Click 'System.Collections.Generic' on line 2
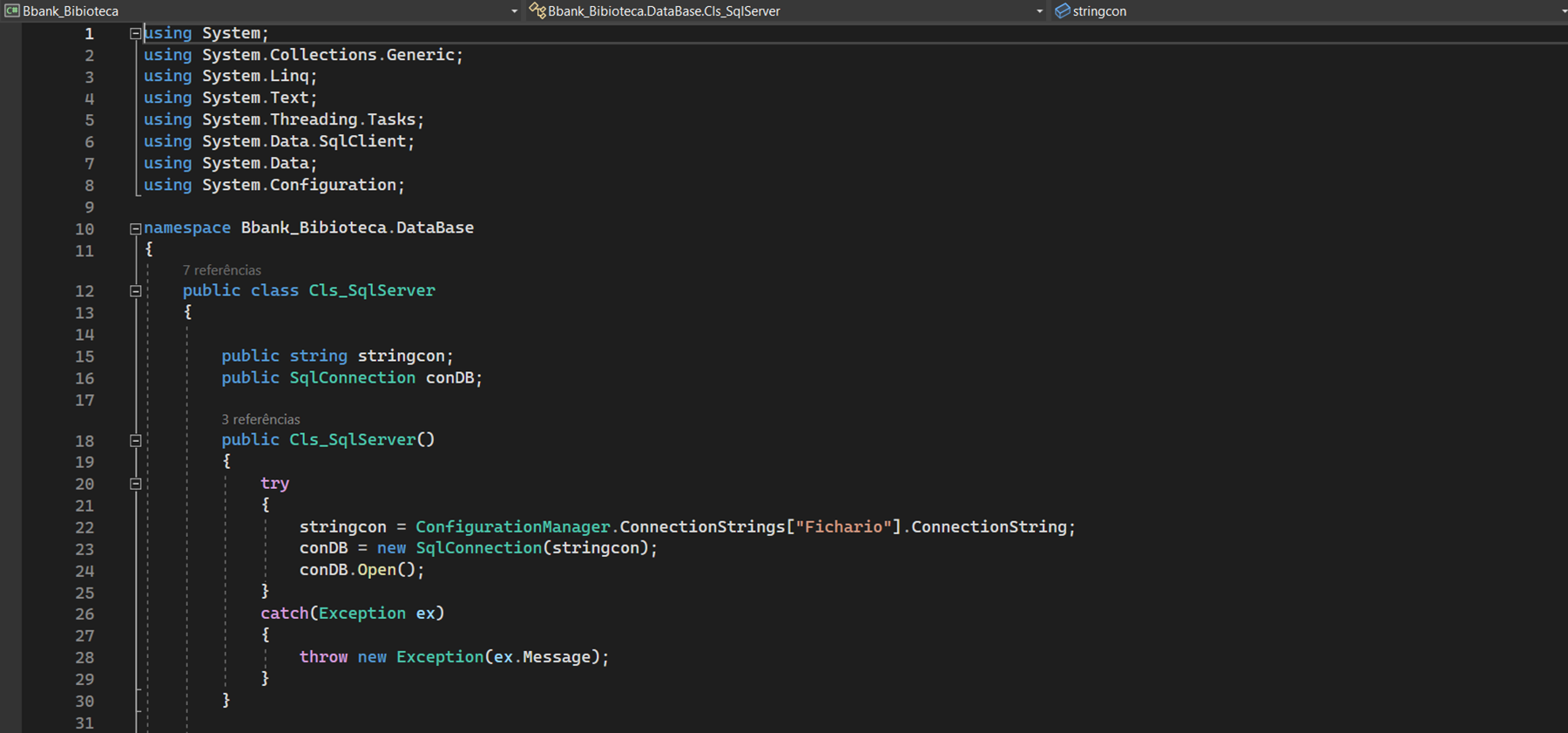Viewport: 1568px width, 733px height. coord(328,54)
